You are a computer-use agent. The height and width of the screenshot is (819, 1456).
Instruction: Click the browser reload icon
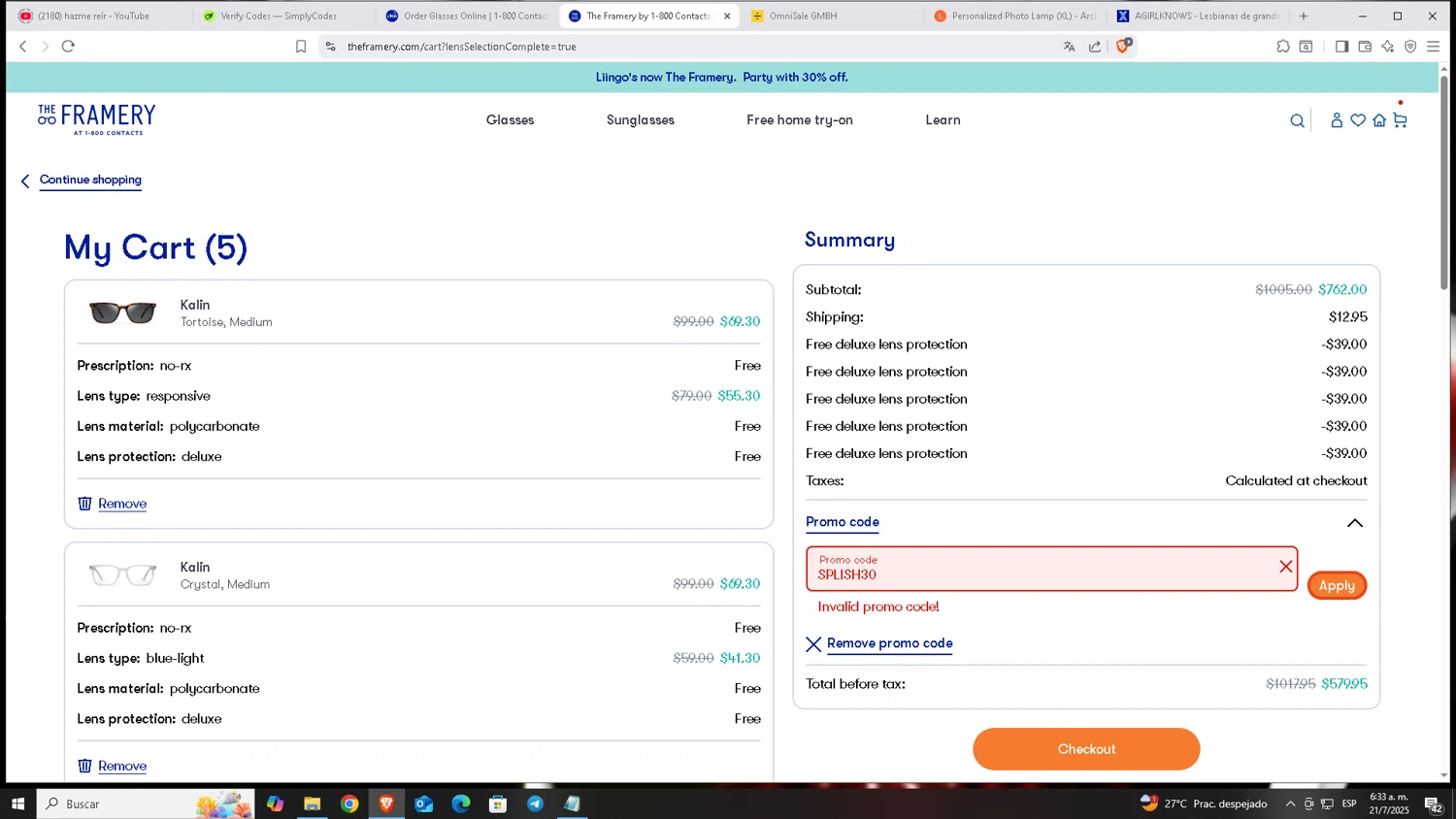[x=68, y=46]
